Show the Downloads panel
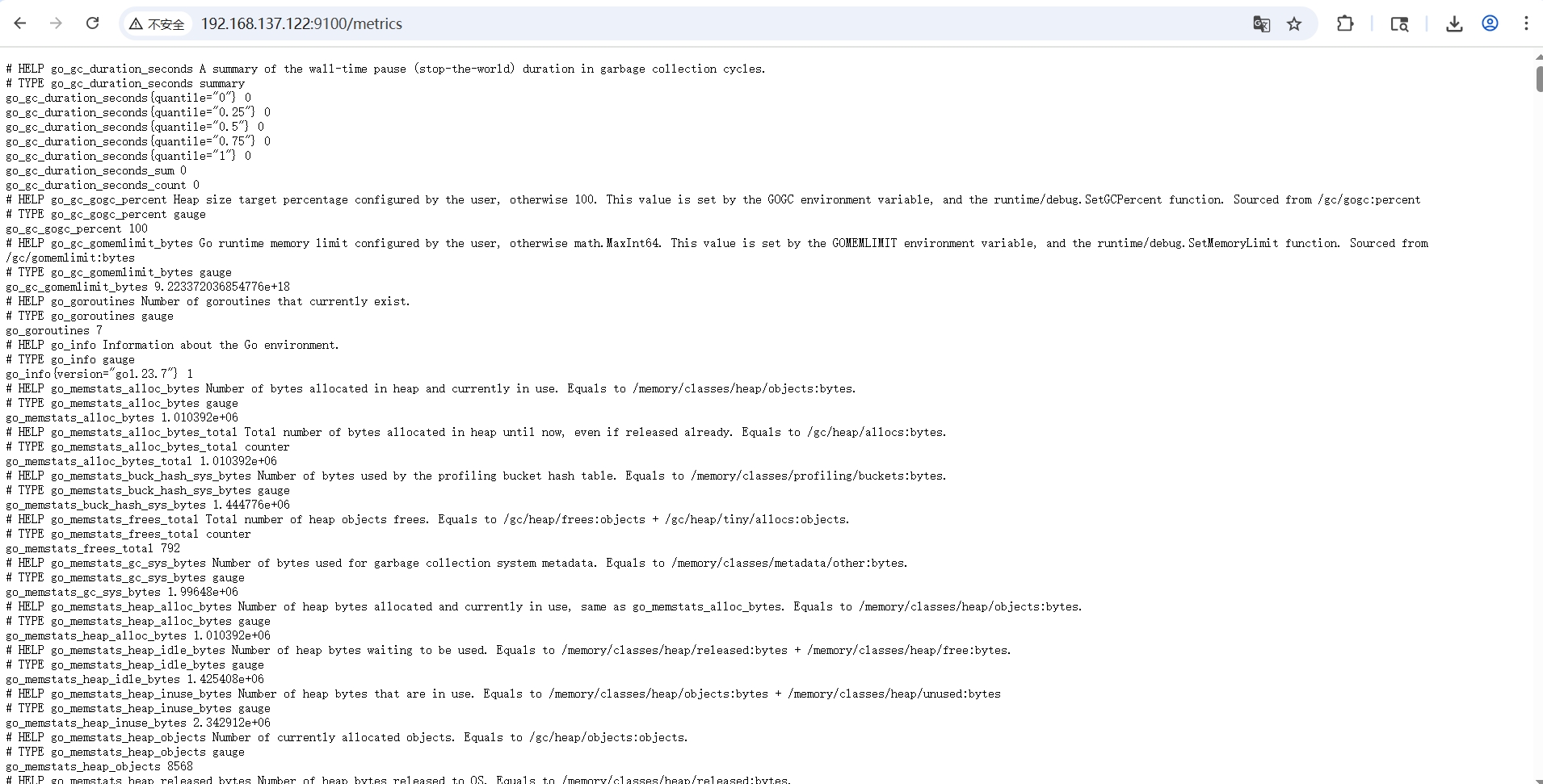The height and width of the screenshot is (784, 1543). coord(1454,24)
